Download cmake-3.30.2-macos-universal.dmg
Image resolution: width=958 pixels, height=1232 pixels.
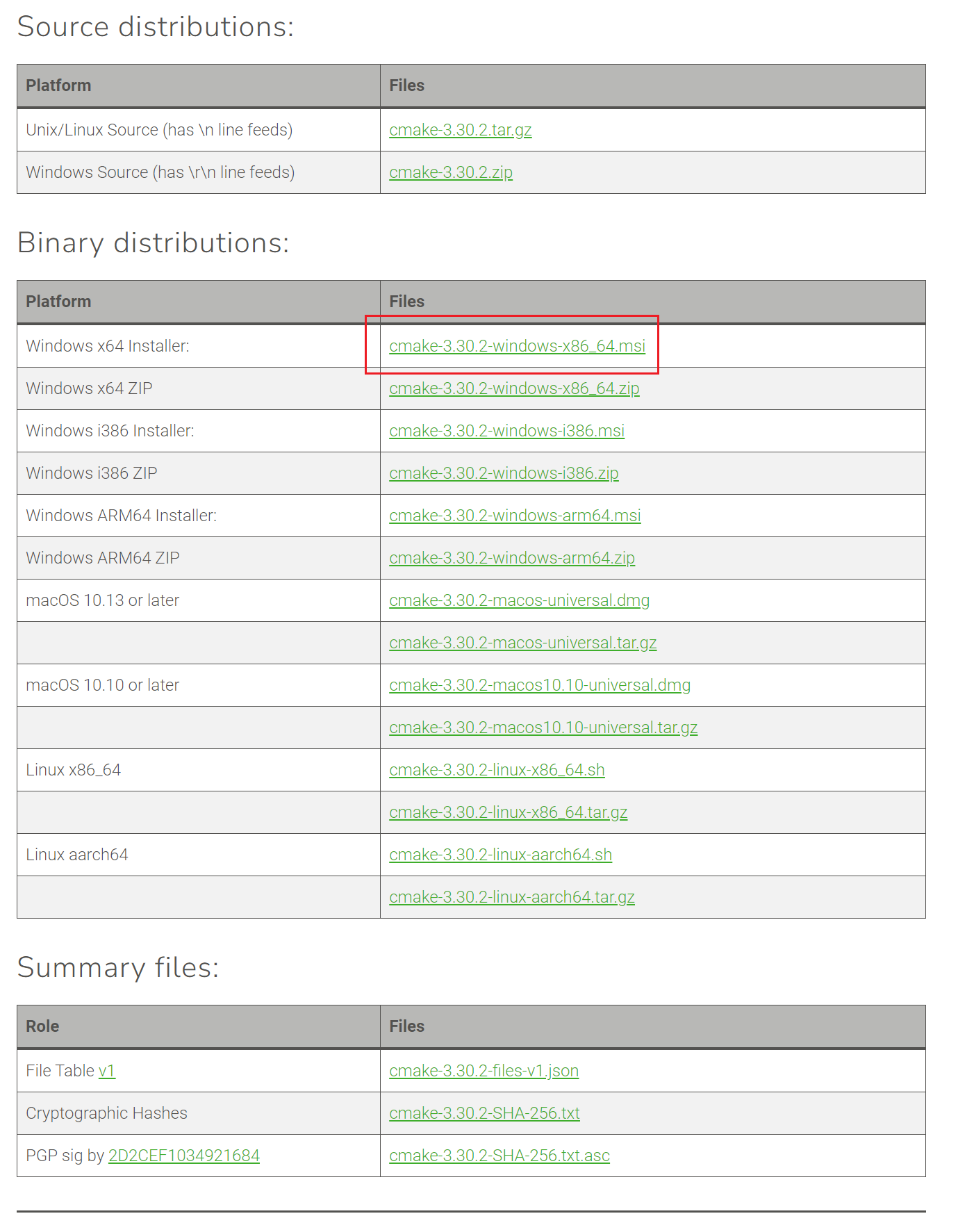[519, 600]
